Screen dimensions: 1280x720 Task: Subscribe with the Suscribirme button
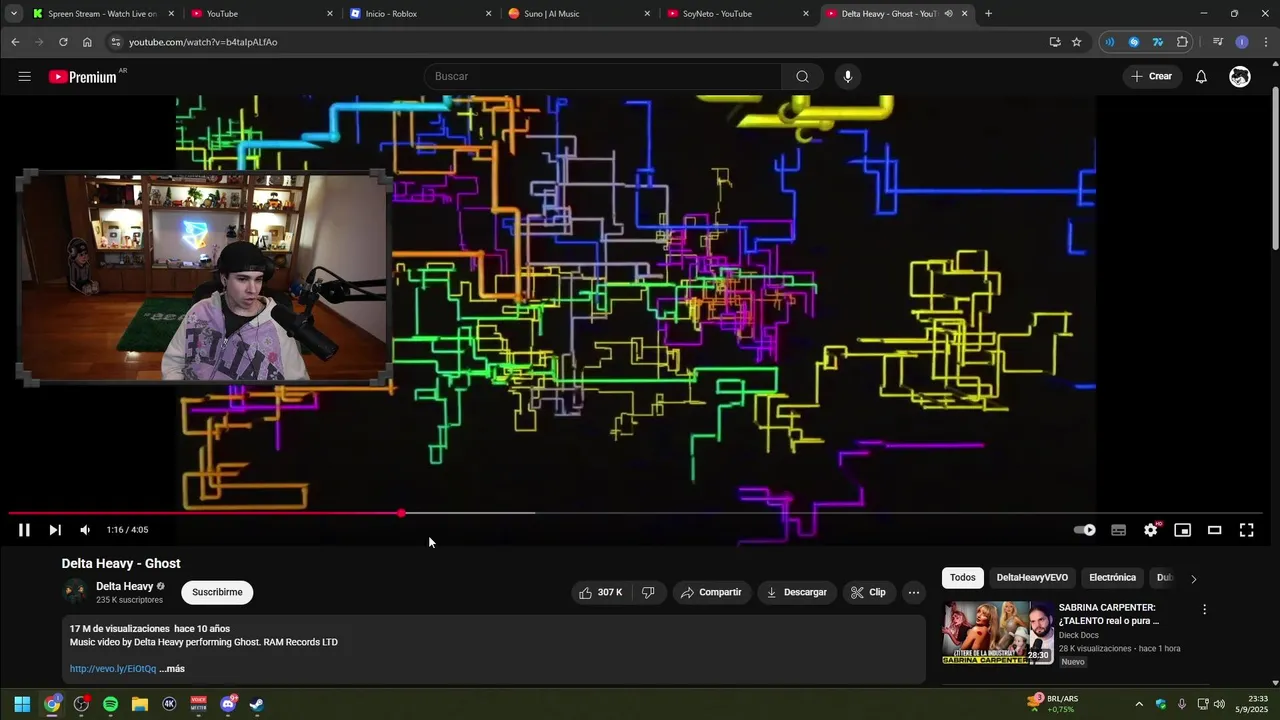click(x=217, y=593)
